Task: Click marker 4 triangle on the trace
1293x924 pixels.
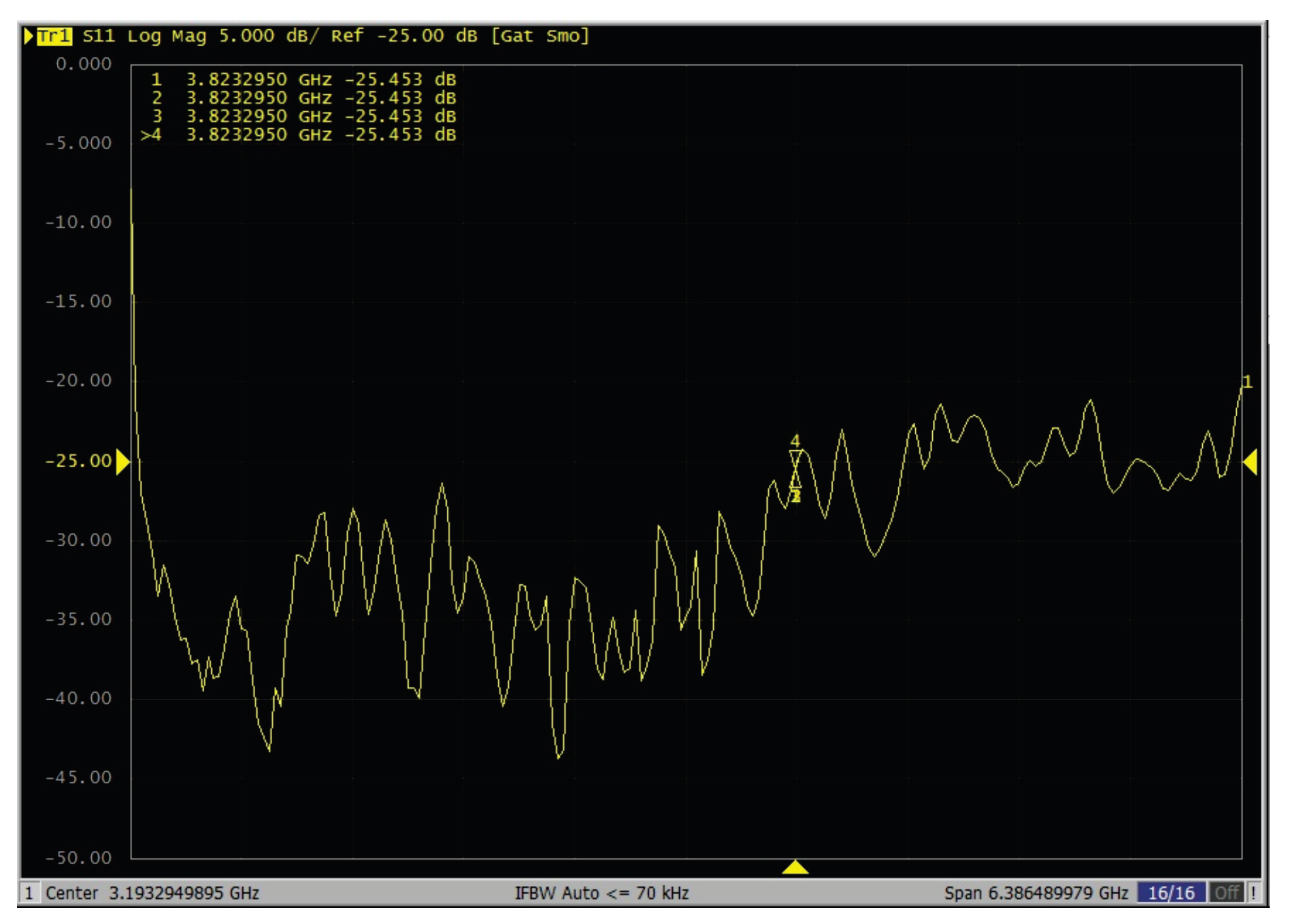Action: pyautogui.click(x=795, y=456)
